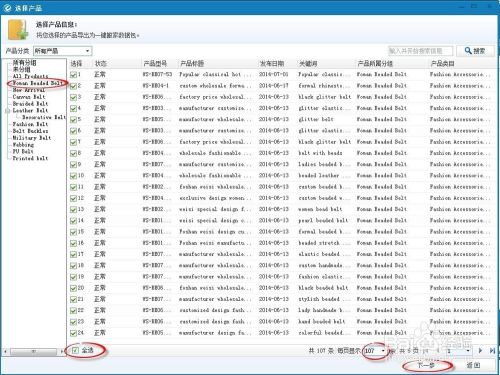Click the tree panel horizontal scrollbar
Viewport: 500px width, 375px height.
pos(33,351)
